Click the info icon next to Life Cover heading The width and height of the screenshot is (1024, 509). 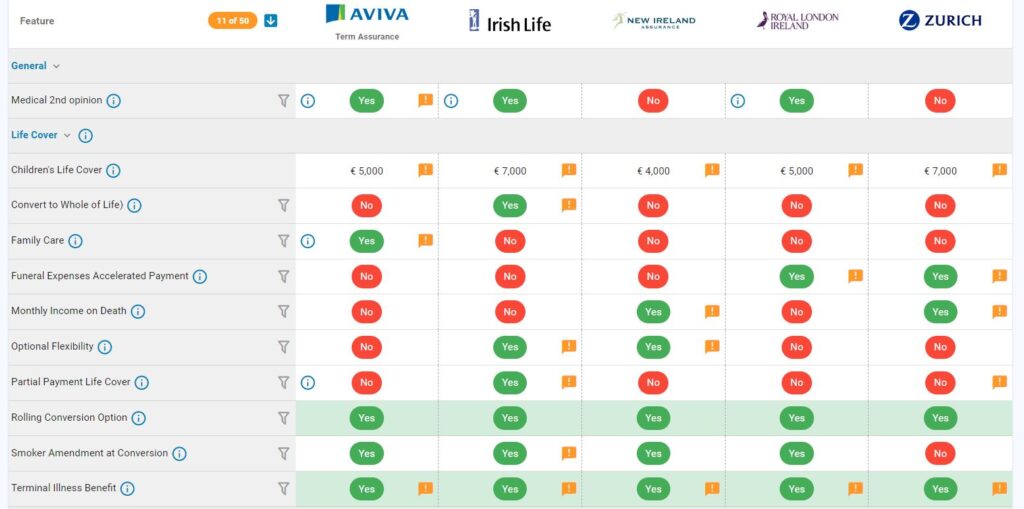85,136
